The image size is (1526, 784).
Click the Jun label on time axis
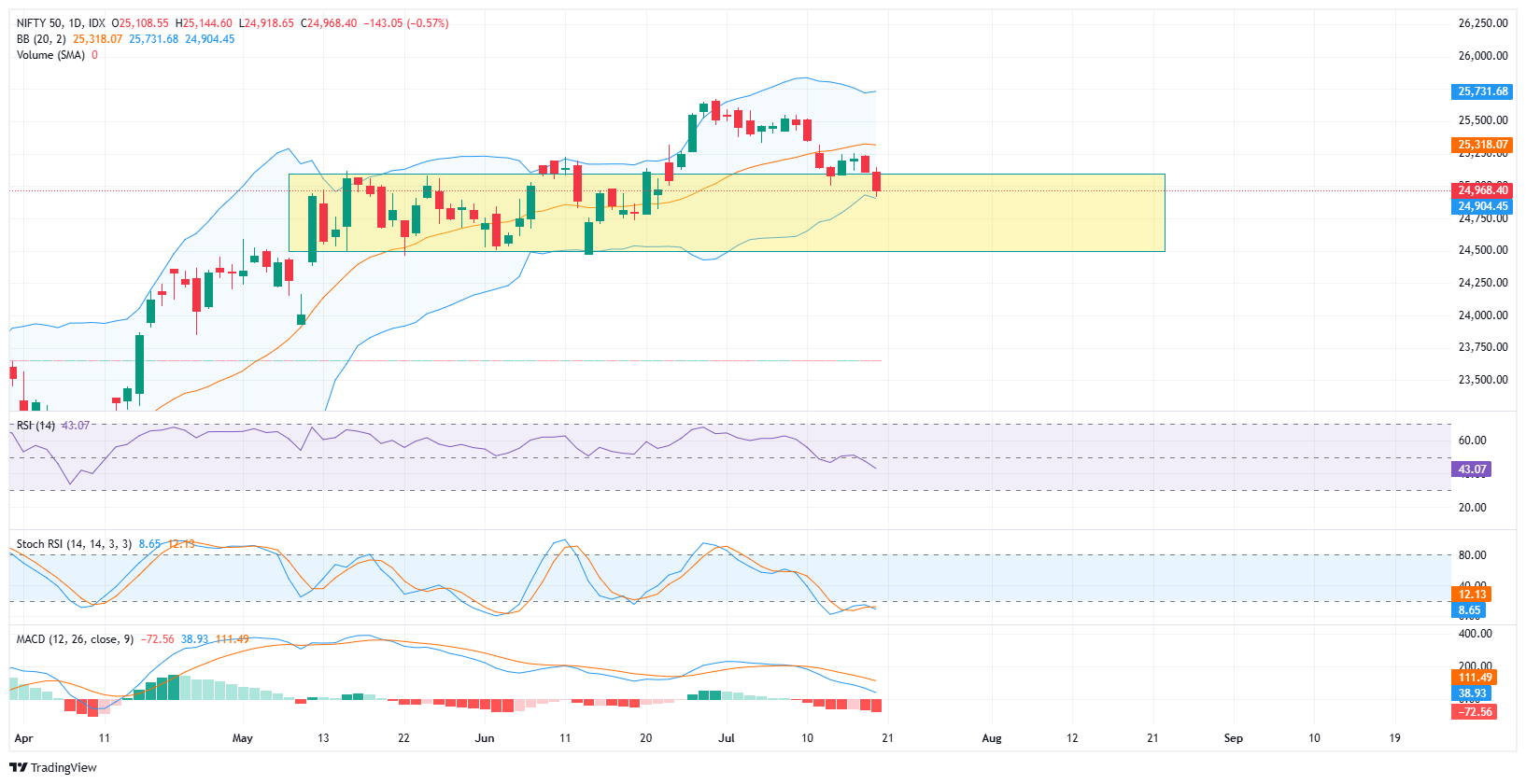[x=485, y=738]
